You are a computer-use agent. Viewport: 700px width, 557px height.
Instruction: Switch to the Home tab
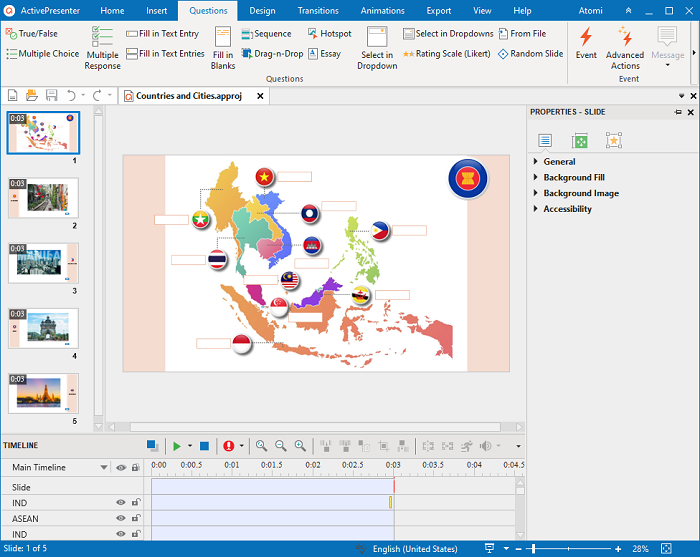pos(112,11)
